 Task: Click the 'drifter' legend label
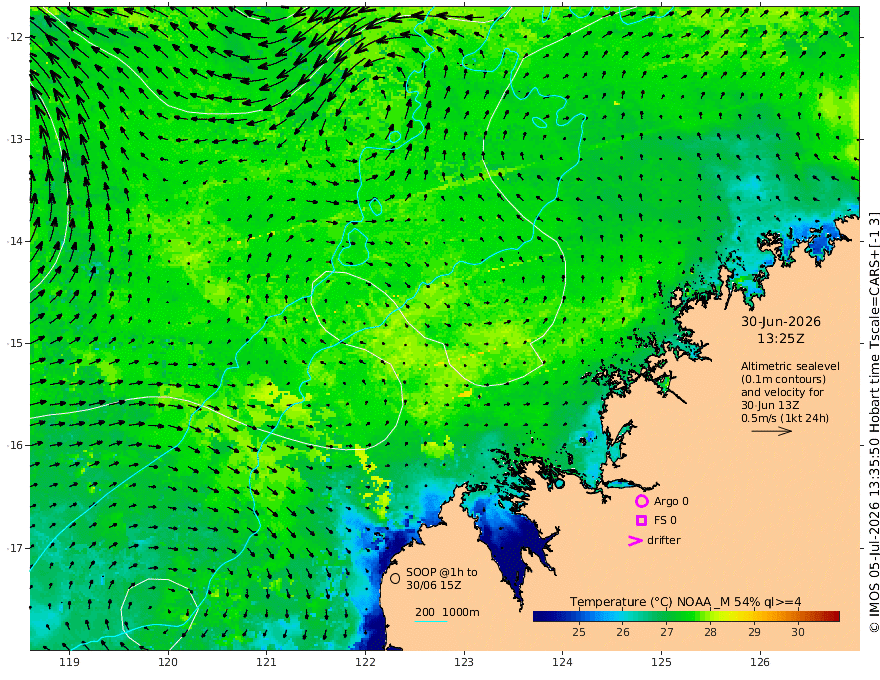(664, 540)
